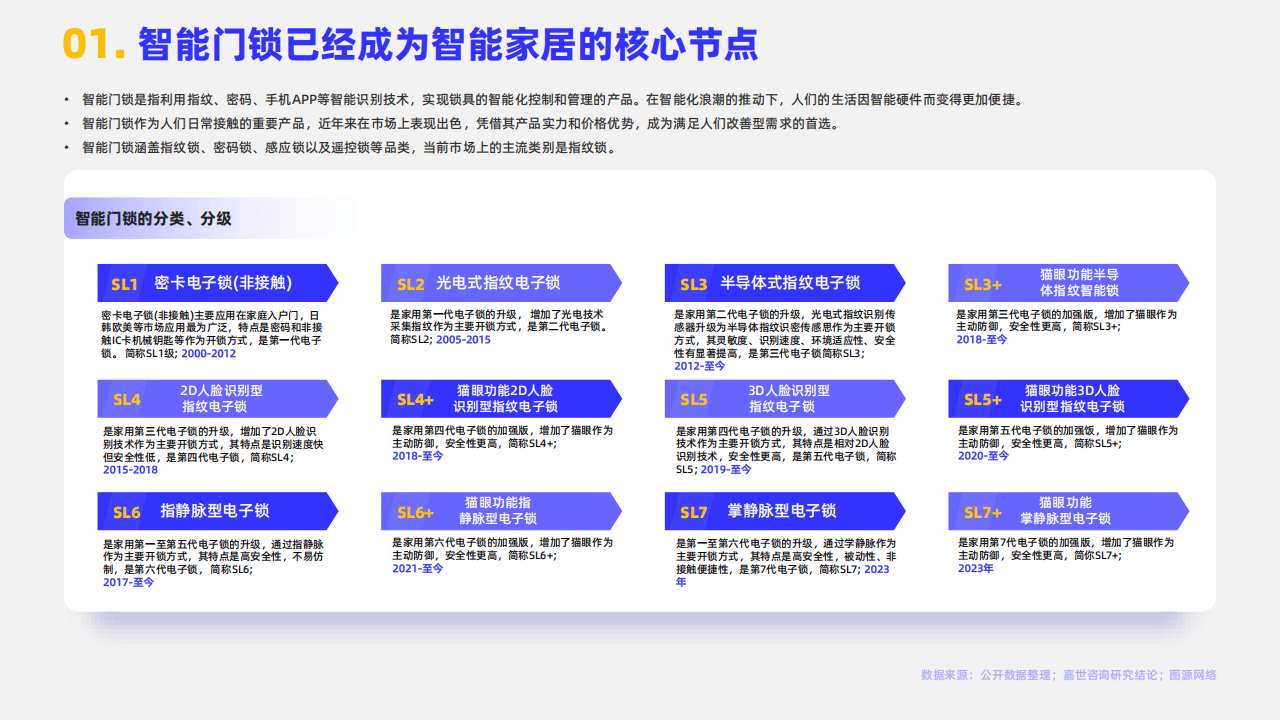1280x720 pixels.
Task: Click the blue 2005-2015 year range text
Action: 462,340
